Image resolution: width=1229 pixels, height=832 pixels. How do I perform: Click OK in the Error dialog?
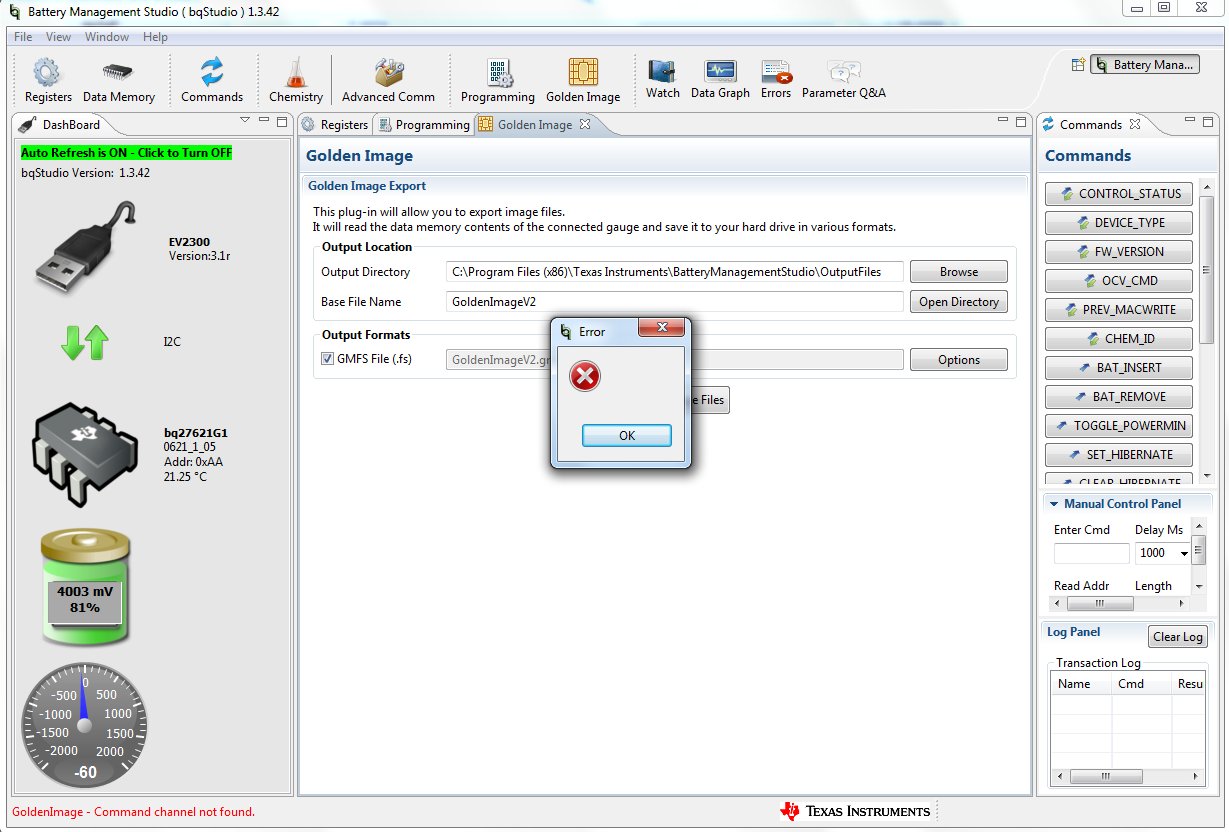coord(627,436)
